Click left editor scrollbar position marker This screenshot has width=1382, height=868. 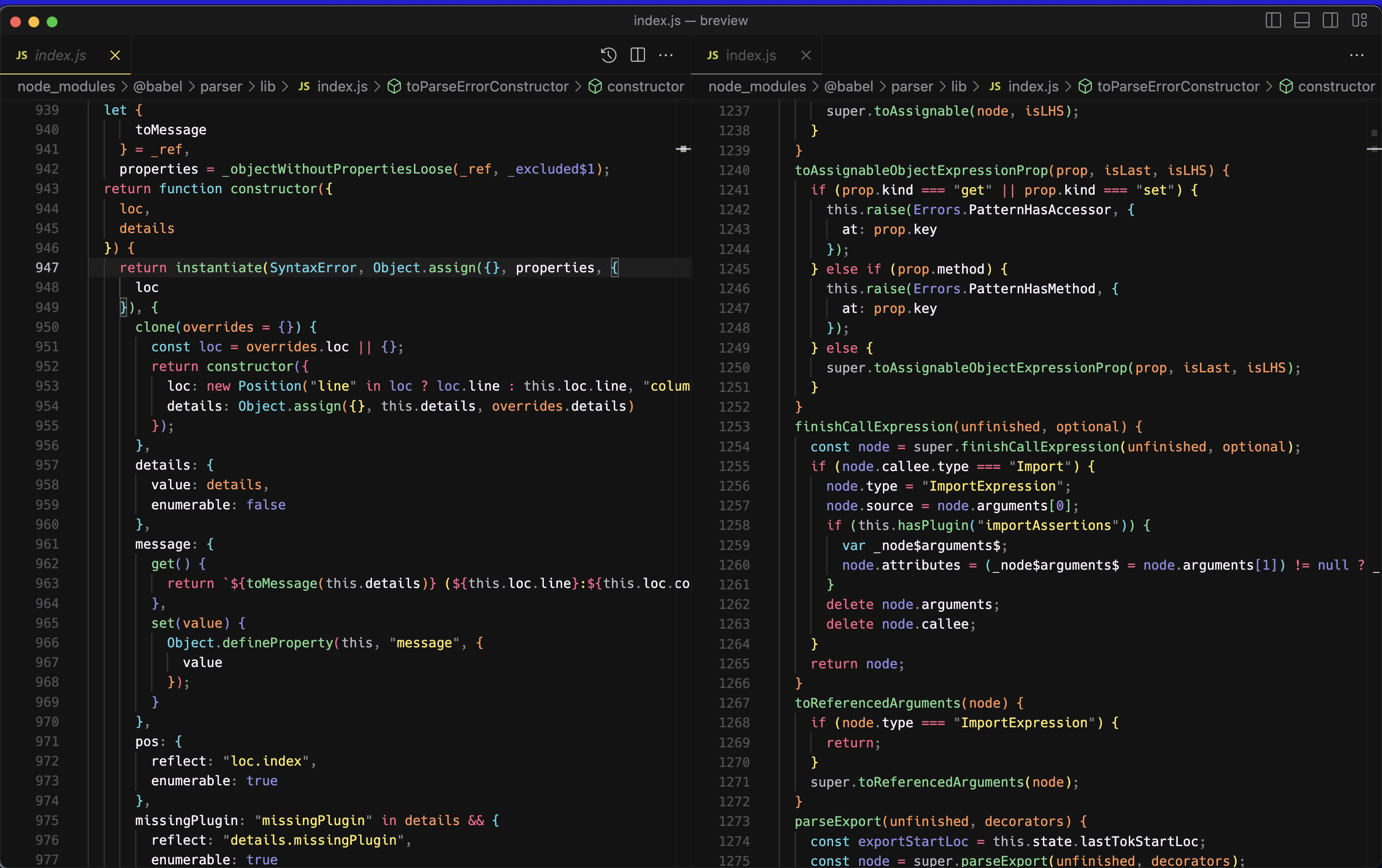point(683,148)
